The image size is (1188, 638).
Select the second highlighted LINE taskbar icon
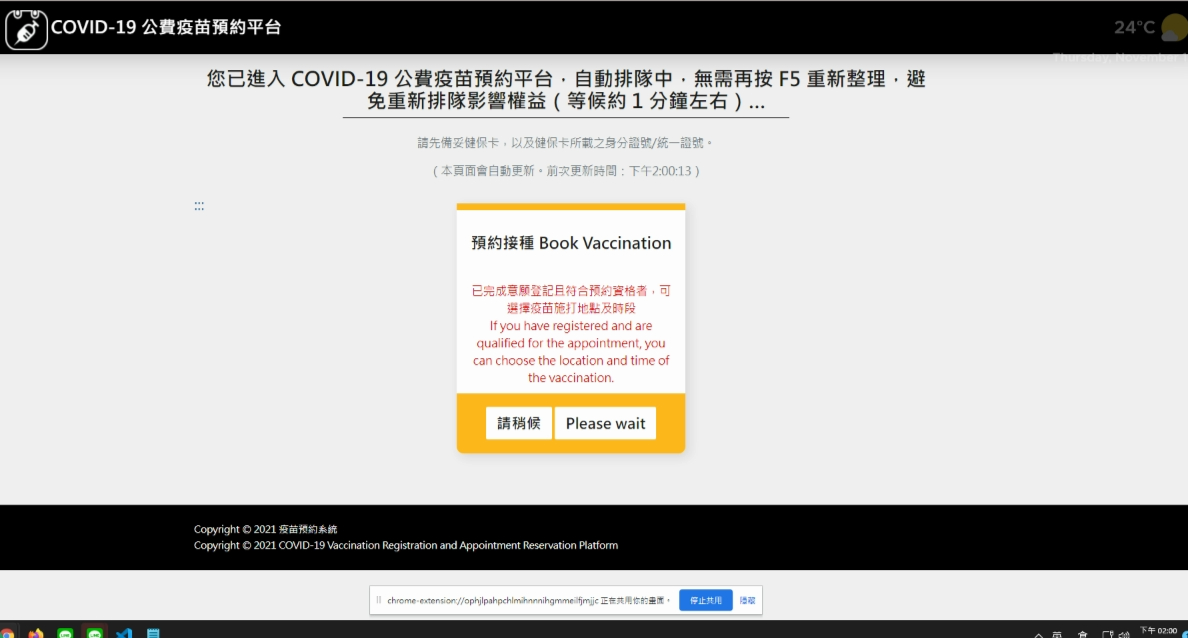pos(94,631)
